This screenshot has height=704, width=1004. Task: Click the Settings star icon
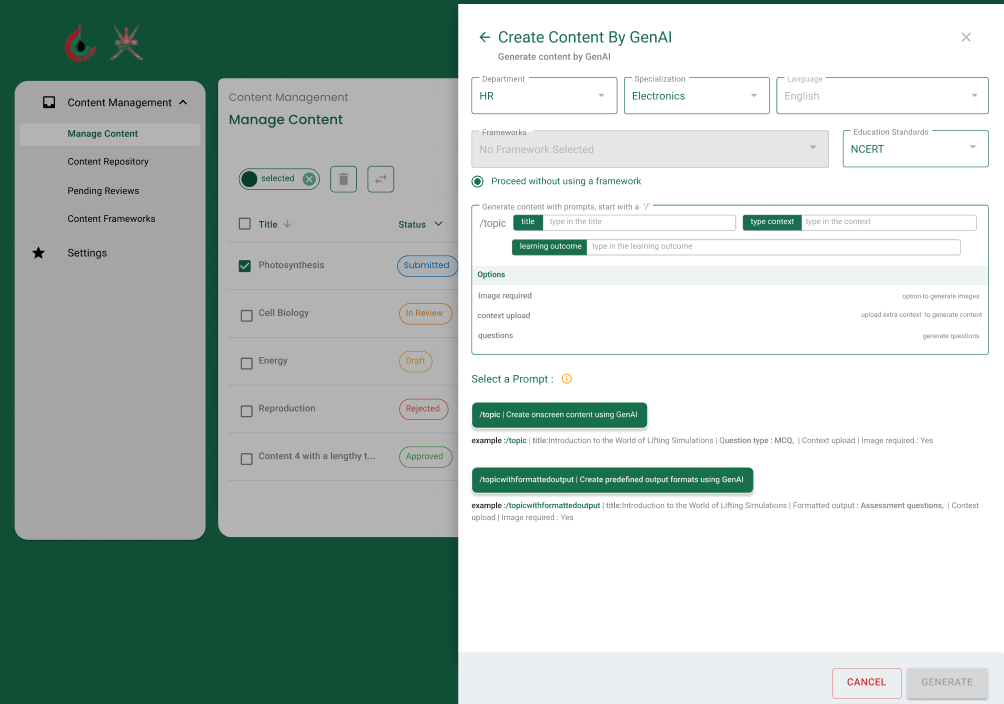38,253
